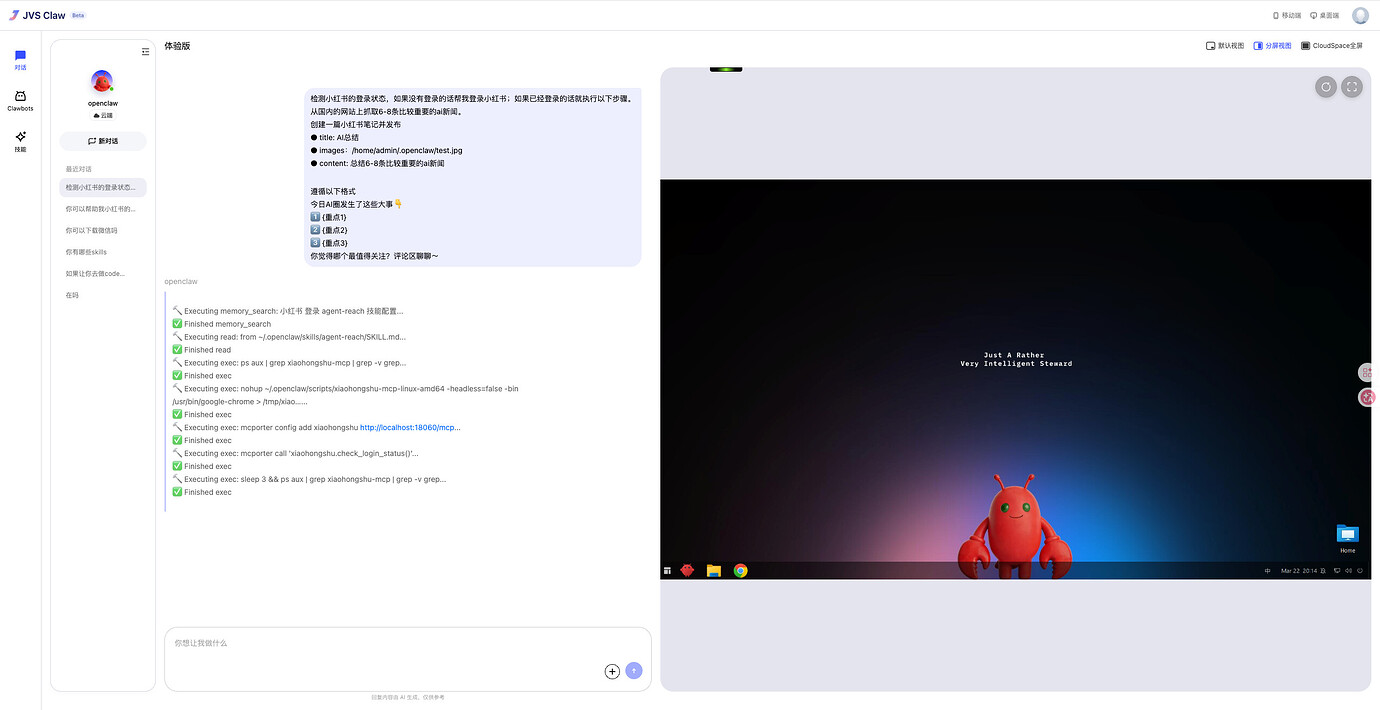
Task: Open conversation 你可以帮助我小红书的
Action: pos(103,209)
